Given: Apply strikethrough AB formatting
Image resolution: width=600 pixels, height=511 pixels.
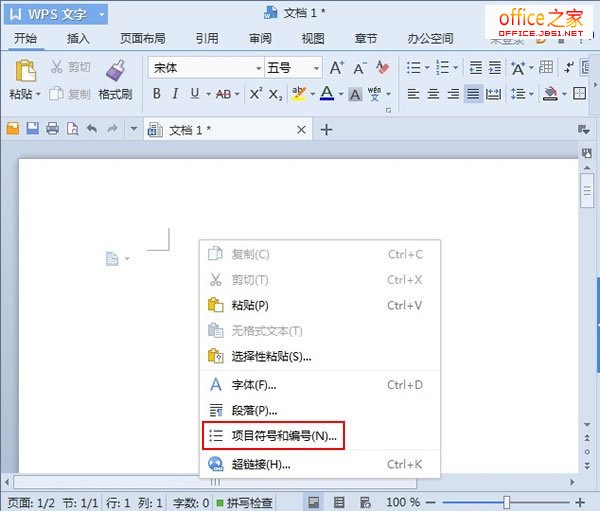Looking at the screenshot, I should [x=223, y=94].
